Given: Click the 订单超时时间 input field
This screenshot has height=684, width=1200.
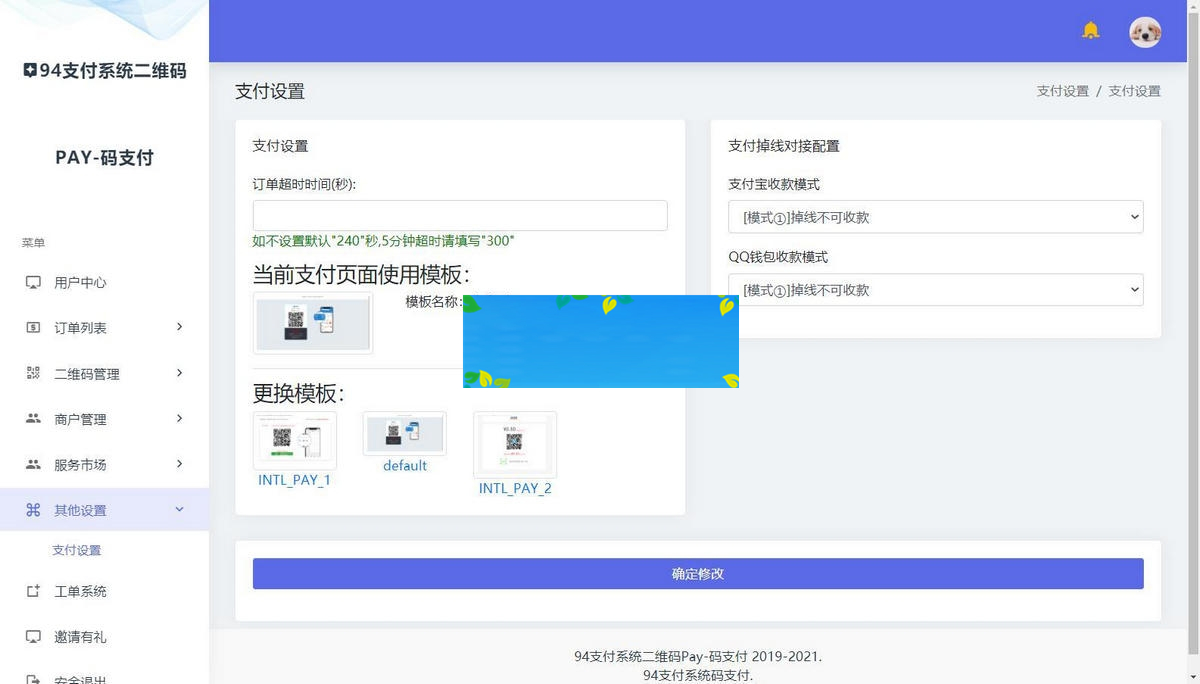Looking at the screenshot, I should coord(460,215).
